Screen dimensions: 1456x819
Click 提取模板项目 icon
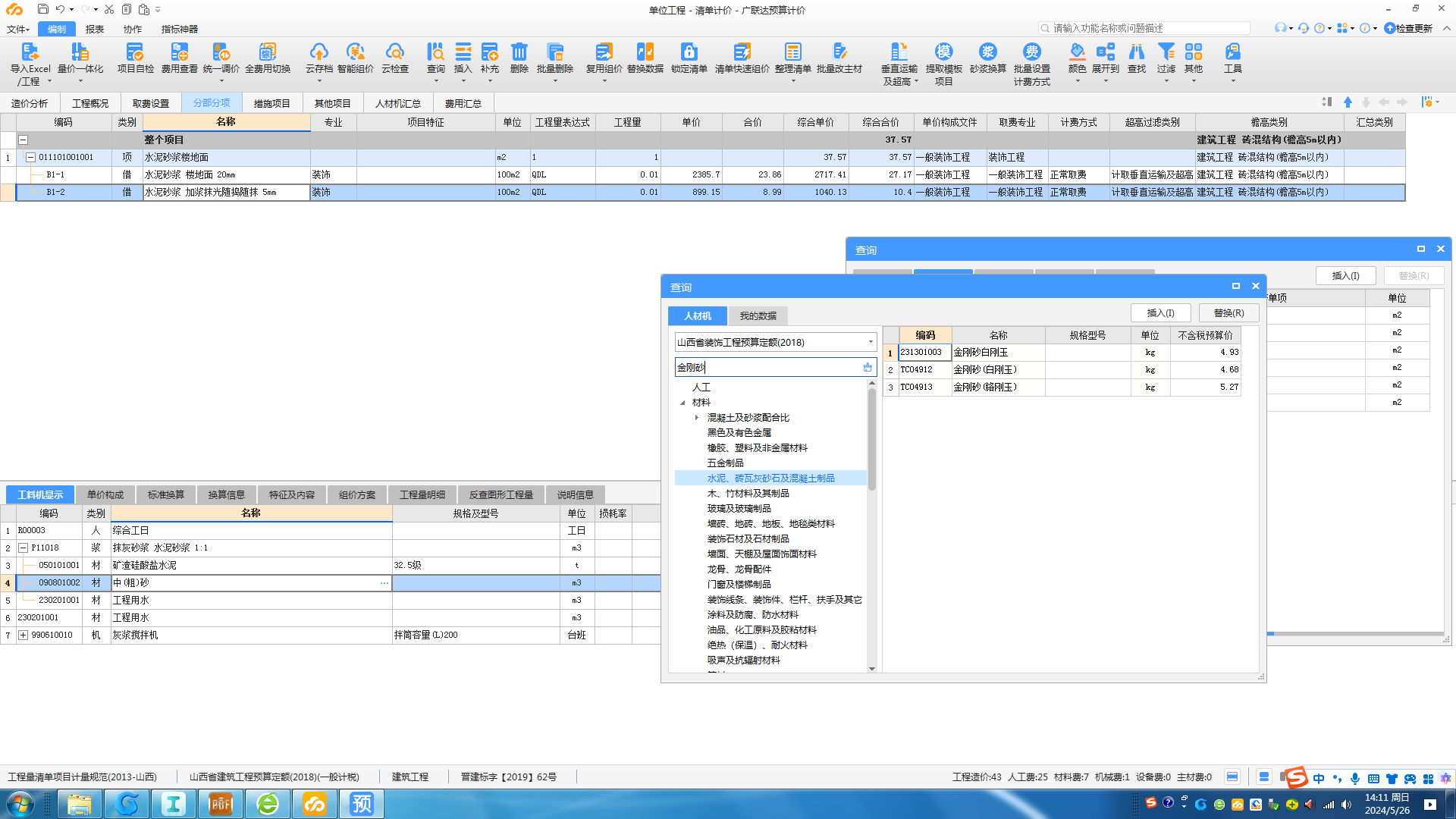[943, 52]
